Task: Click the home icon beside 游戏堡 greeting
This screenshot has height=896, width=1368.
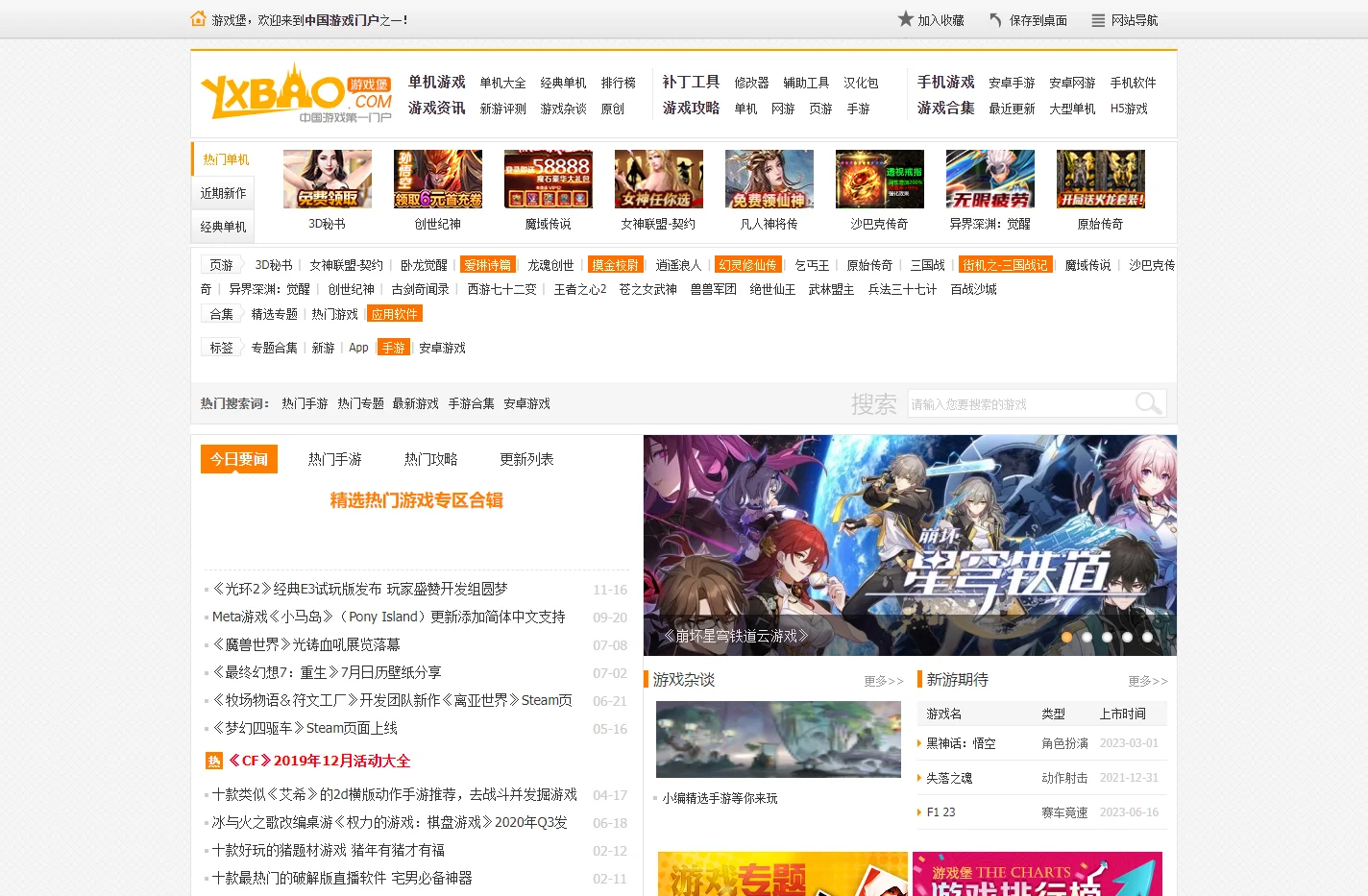Action: 198,18
